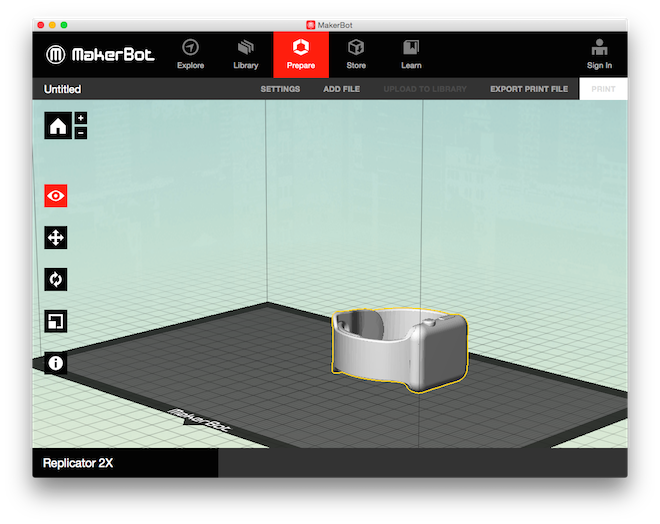660x524 pixels.
Task: Click EXPORT PRINT FILE
Action: 529,89
